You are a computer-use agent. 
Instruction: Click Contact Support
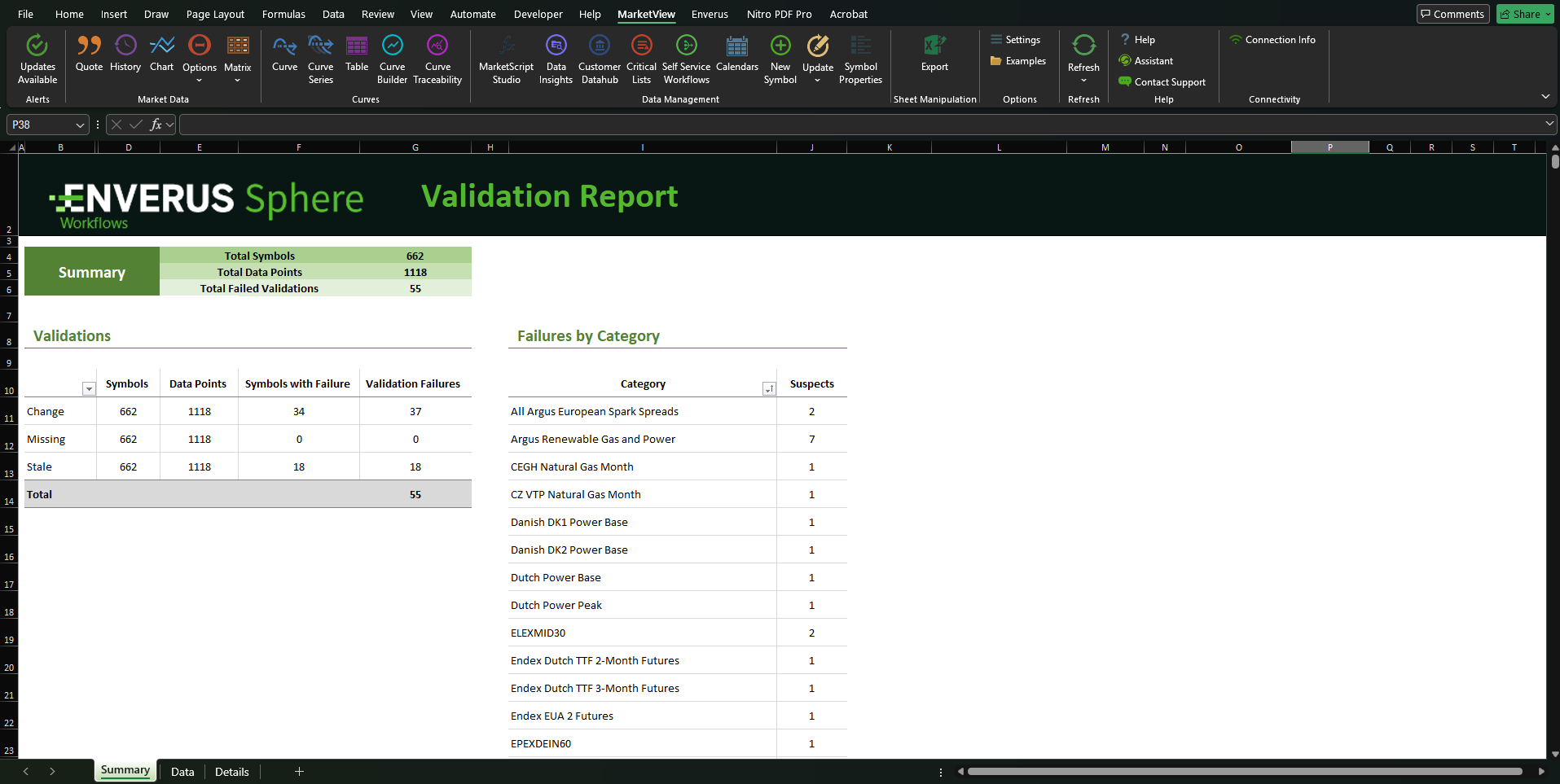coord(1162,82)
